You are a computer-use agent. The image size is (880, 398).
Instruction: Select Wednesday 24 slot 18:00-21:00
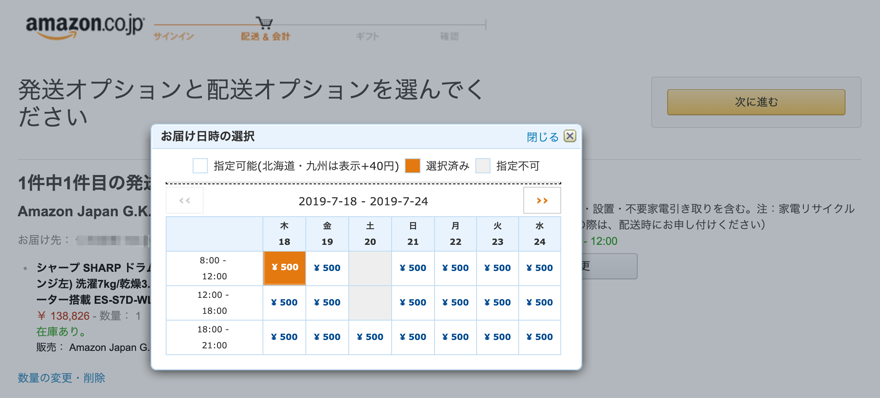(539, 337)
